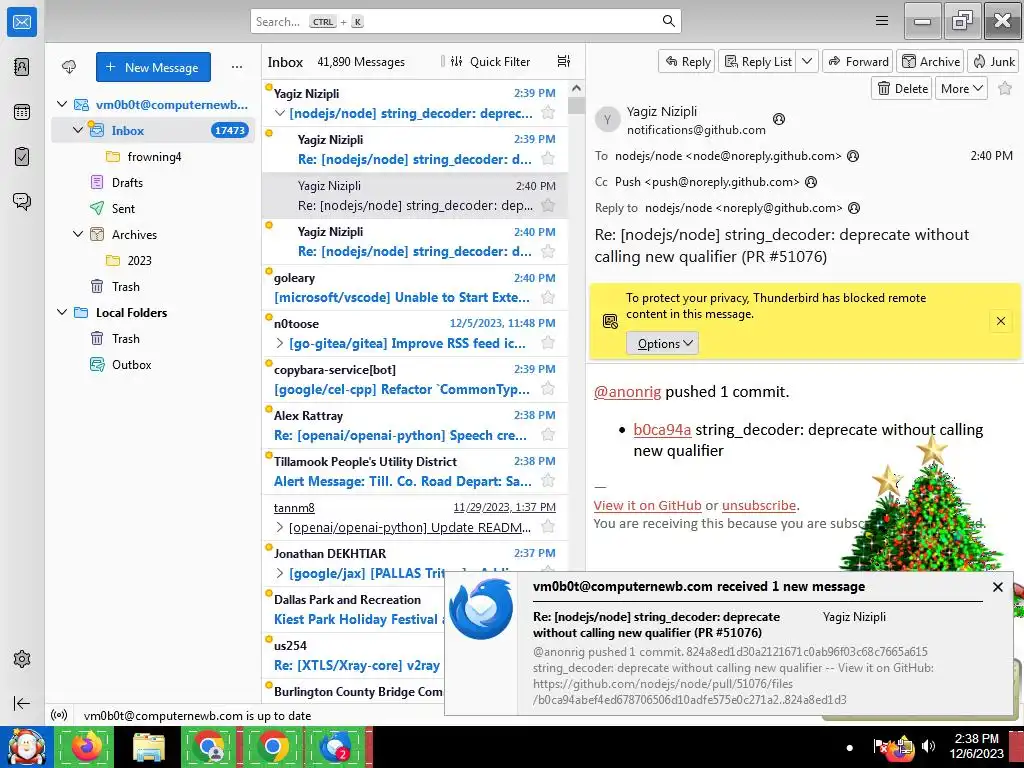Mark message as Junk
The height and width of the screenshot is (768, 1024).
tap(993, 61)
